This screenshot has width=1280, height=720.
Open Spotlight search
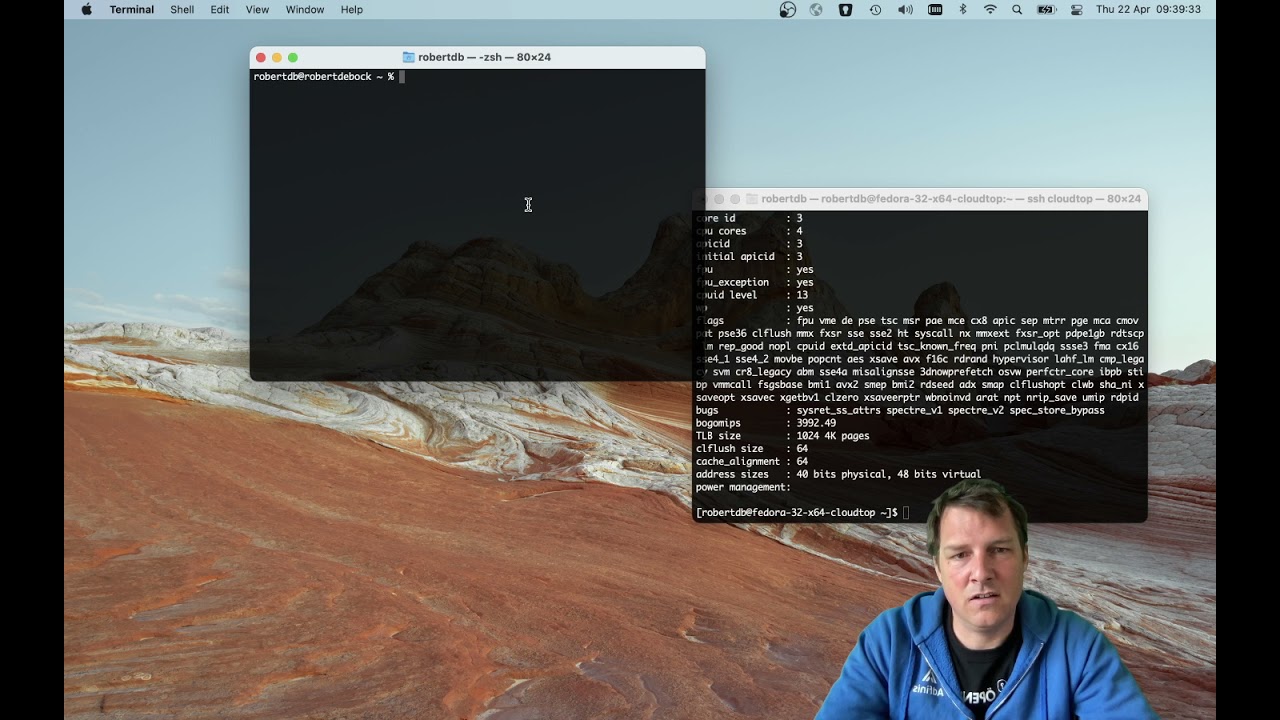point(1017,9)
